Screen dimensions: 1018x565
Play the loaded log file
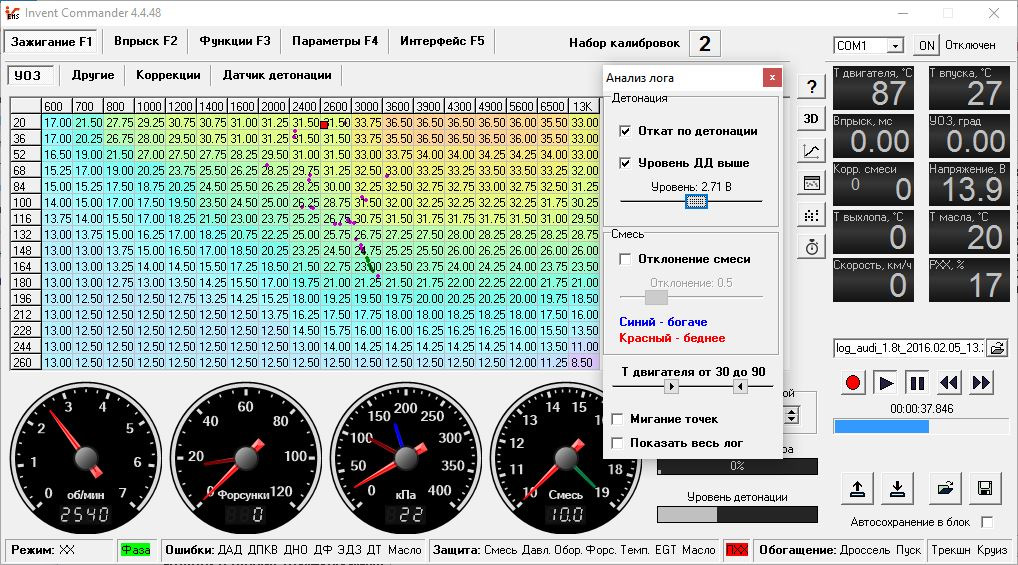pos(885,382)
